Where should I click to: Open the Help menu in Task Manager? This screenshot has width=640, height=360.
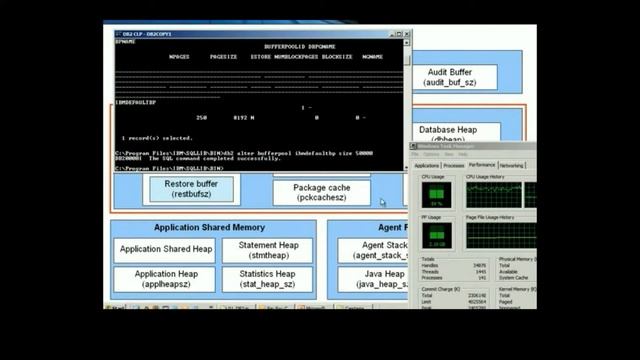(462, 154)
